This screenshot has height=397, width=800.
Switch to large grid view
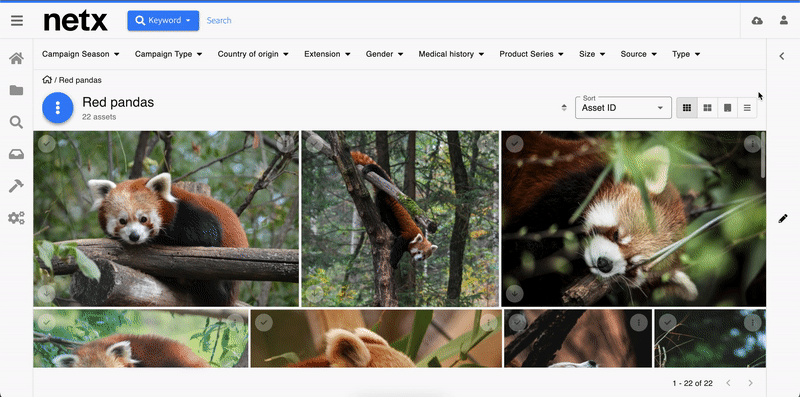[707, 108]
